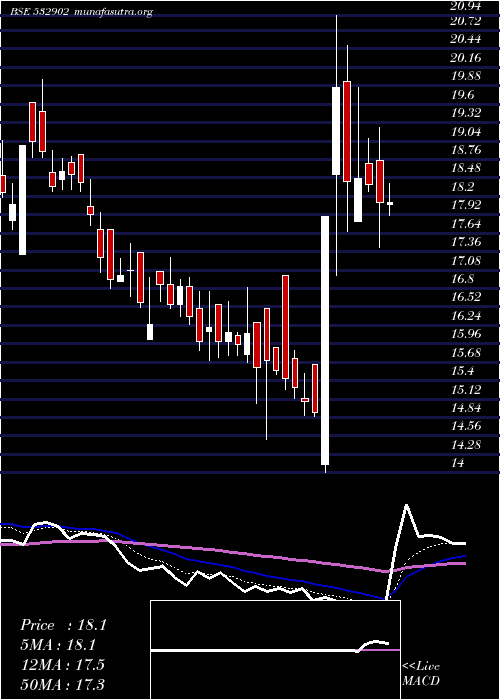Click the 16.24 price axis label
Image resolution: width=500 pixels, height=700 pixels.
[466, 316]
